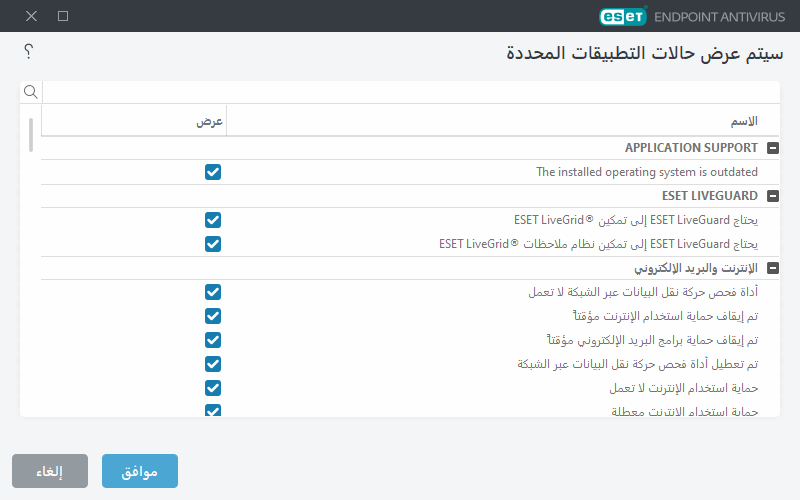Close the dialog with the X button
The height and width of the screenshot is (500, 800).
point(31,16)
